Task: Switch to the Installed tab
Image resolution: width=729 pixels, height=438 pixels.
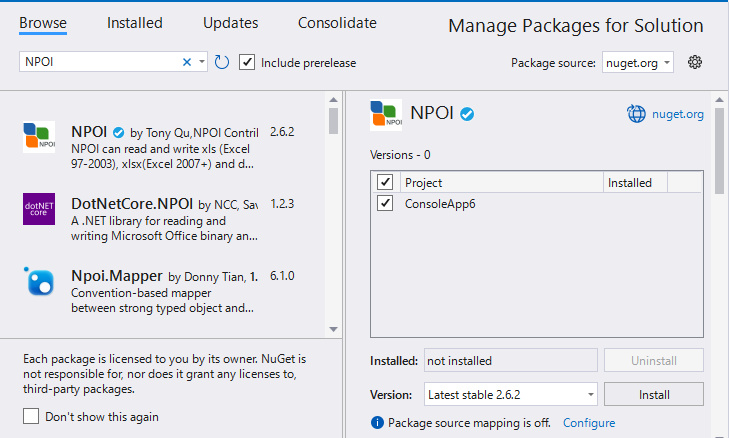Action: [x=135, y=23]
